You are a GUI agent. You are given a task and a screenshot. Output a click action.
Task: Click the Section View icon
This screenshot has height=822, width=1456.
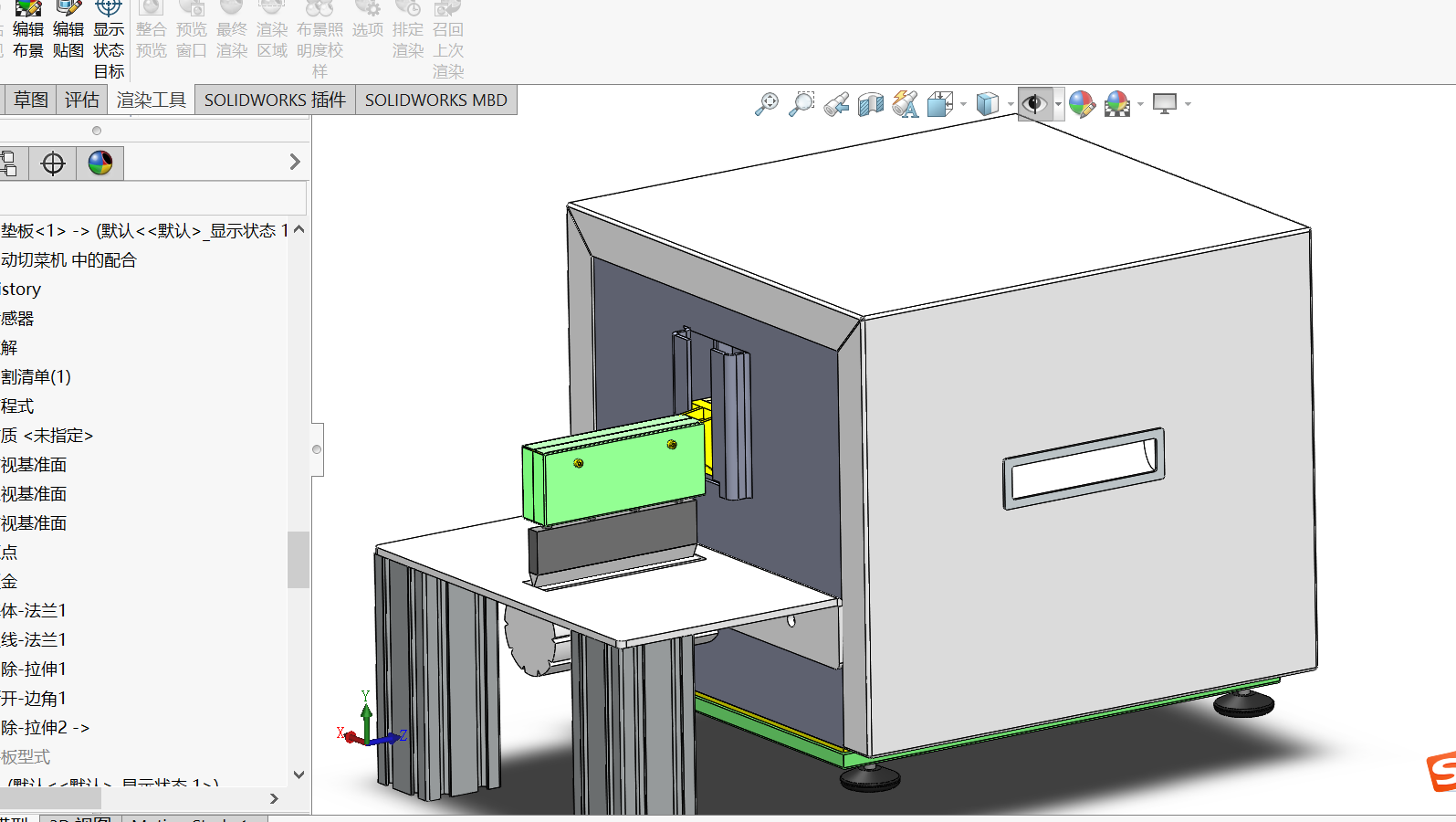[x=871, y=104]
